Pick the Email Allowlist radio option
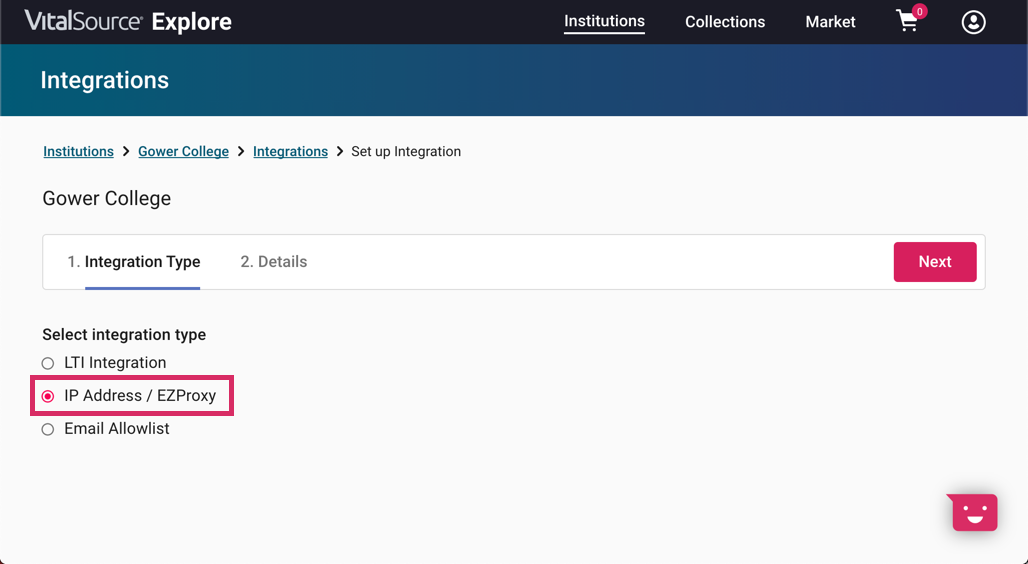This screenshot has width=1028, height=564. click(x=48, y=429)
